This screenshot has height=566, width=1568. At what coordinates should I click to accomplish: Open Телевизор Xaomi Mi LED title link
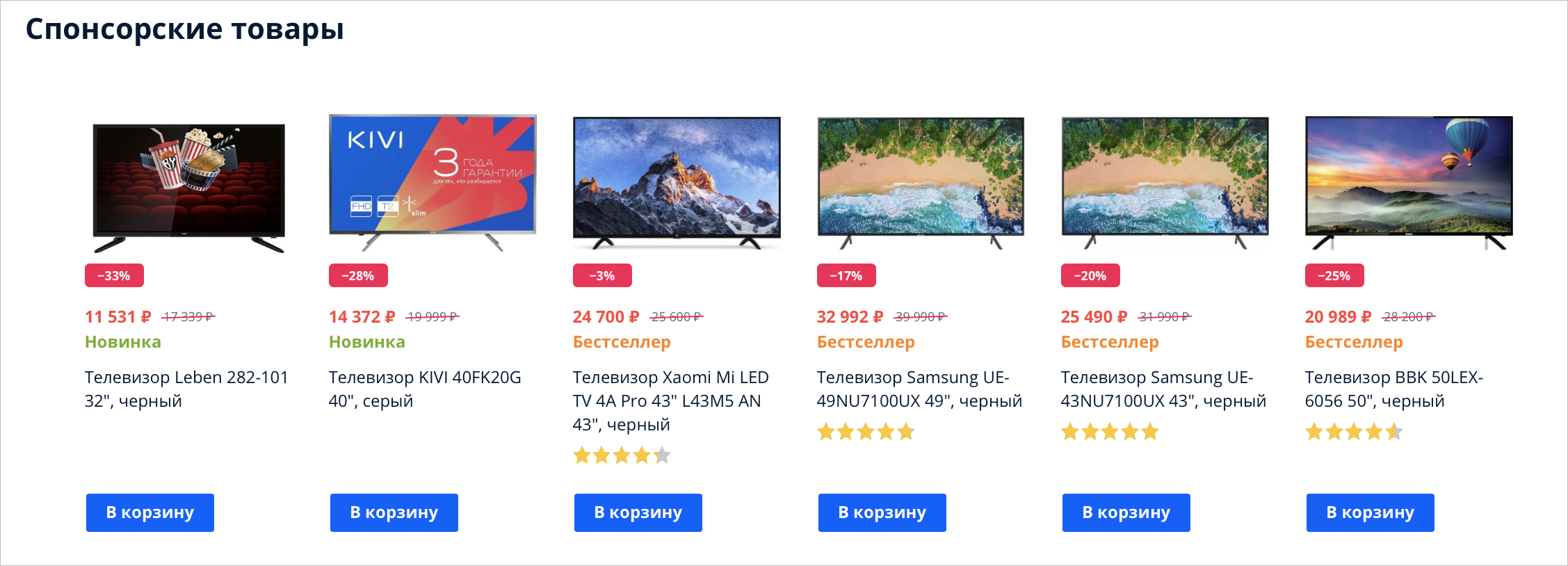click(670, 401)
